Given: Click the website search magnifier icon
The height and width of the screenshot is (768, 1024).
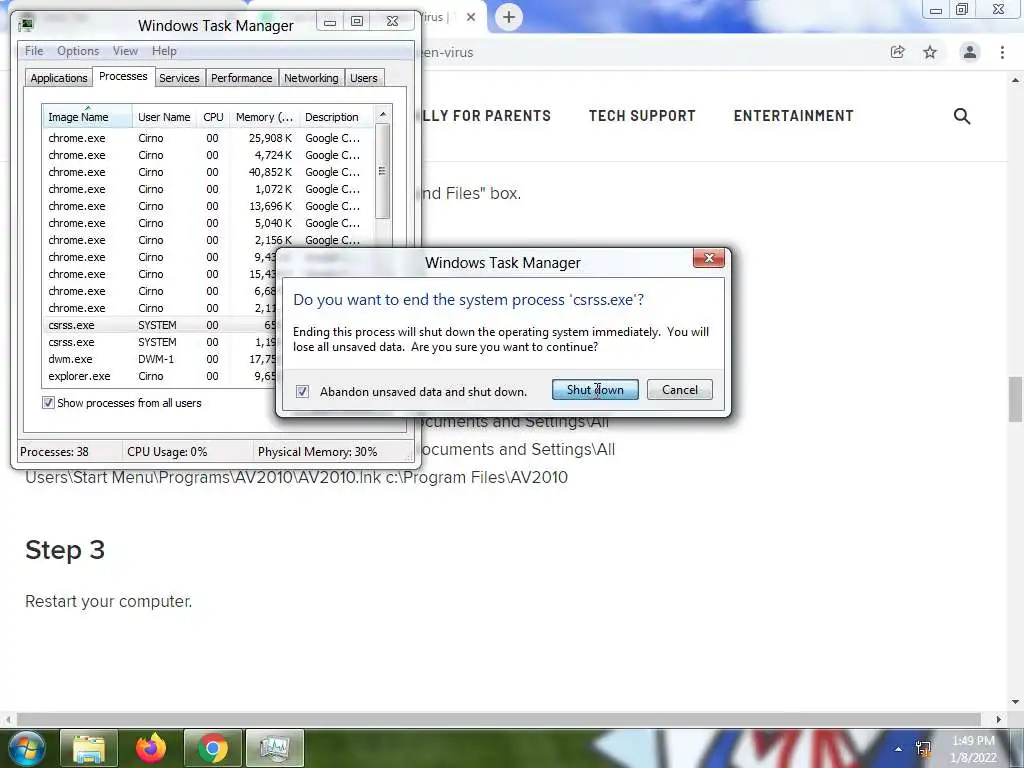Looking at the screenshot, I should (x=961, y=116).
